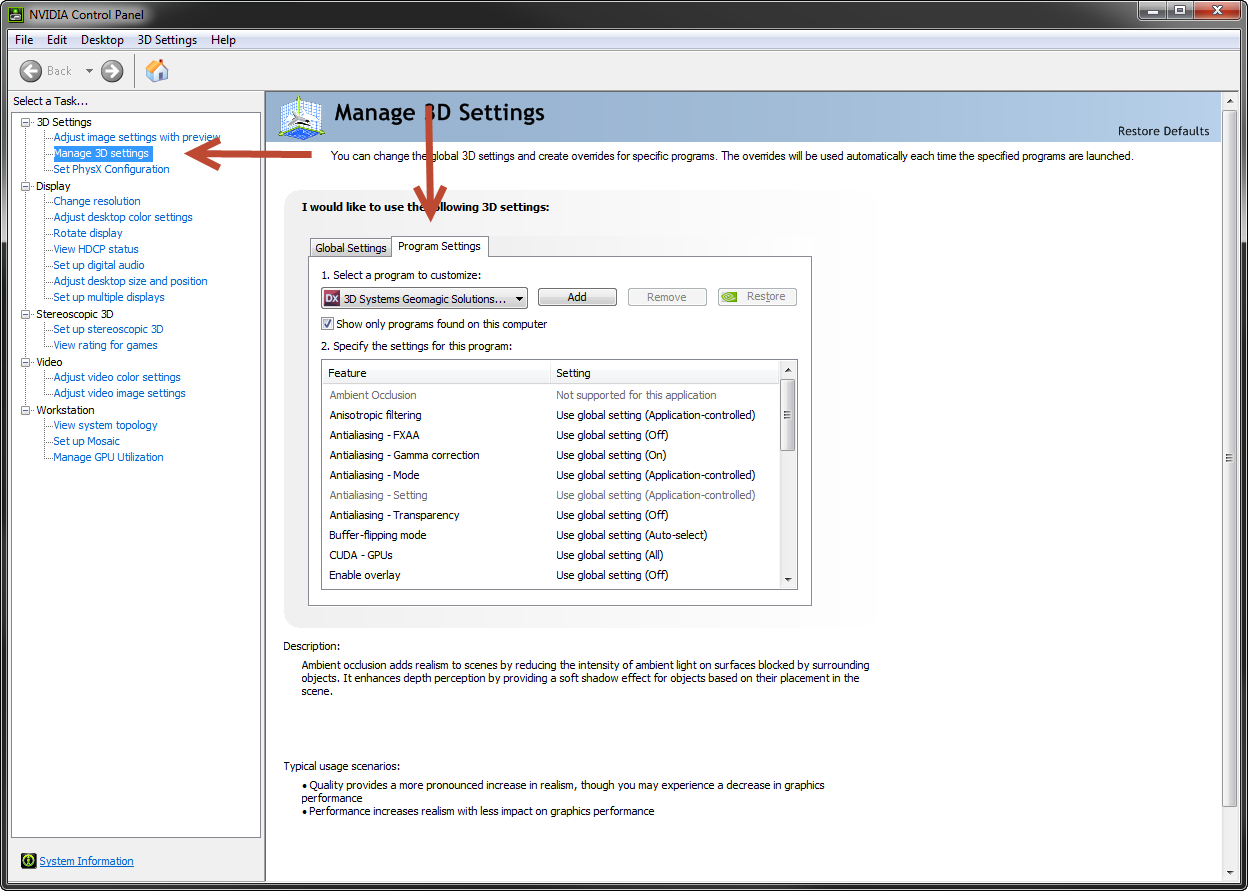Image resolution: width=1248 pixels, height=891 pixels.
Task: Click the NVIDIA Control Panel title icon
Action: pos(16,14)
